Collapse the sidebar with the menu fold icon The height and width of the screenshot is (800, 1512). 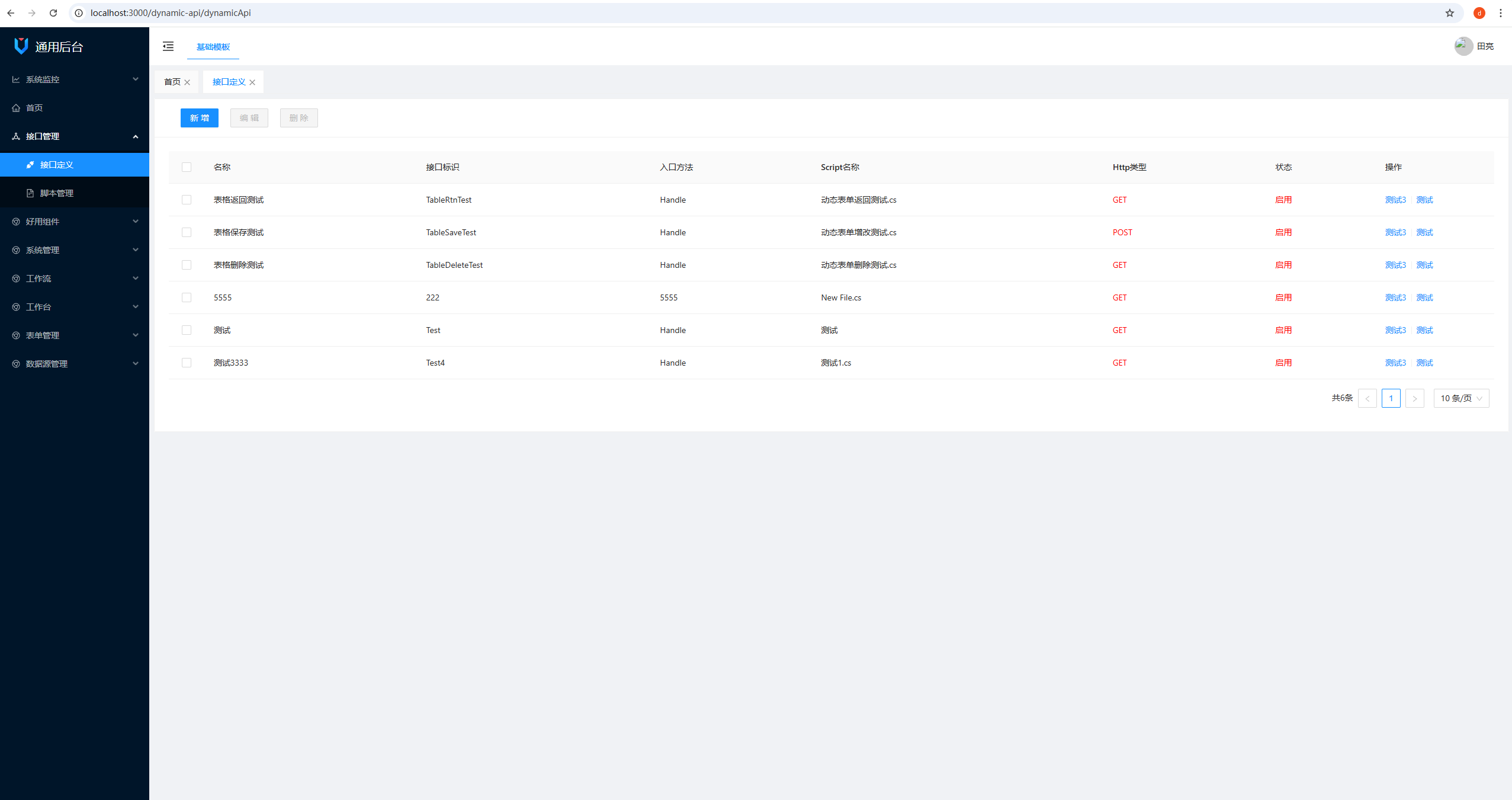click(168, 46)
